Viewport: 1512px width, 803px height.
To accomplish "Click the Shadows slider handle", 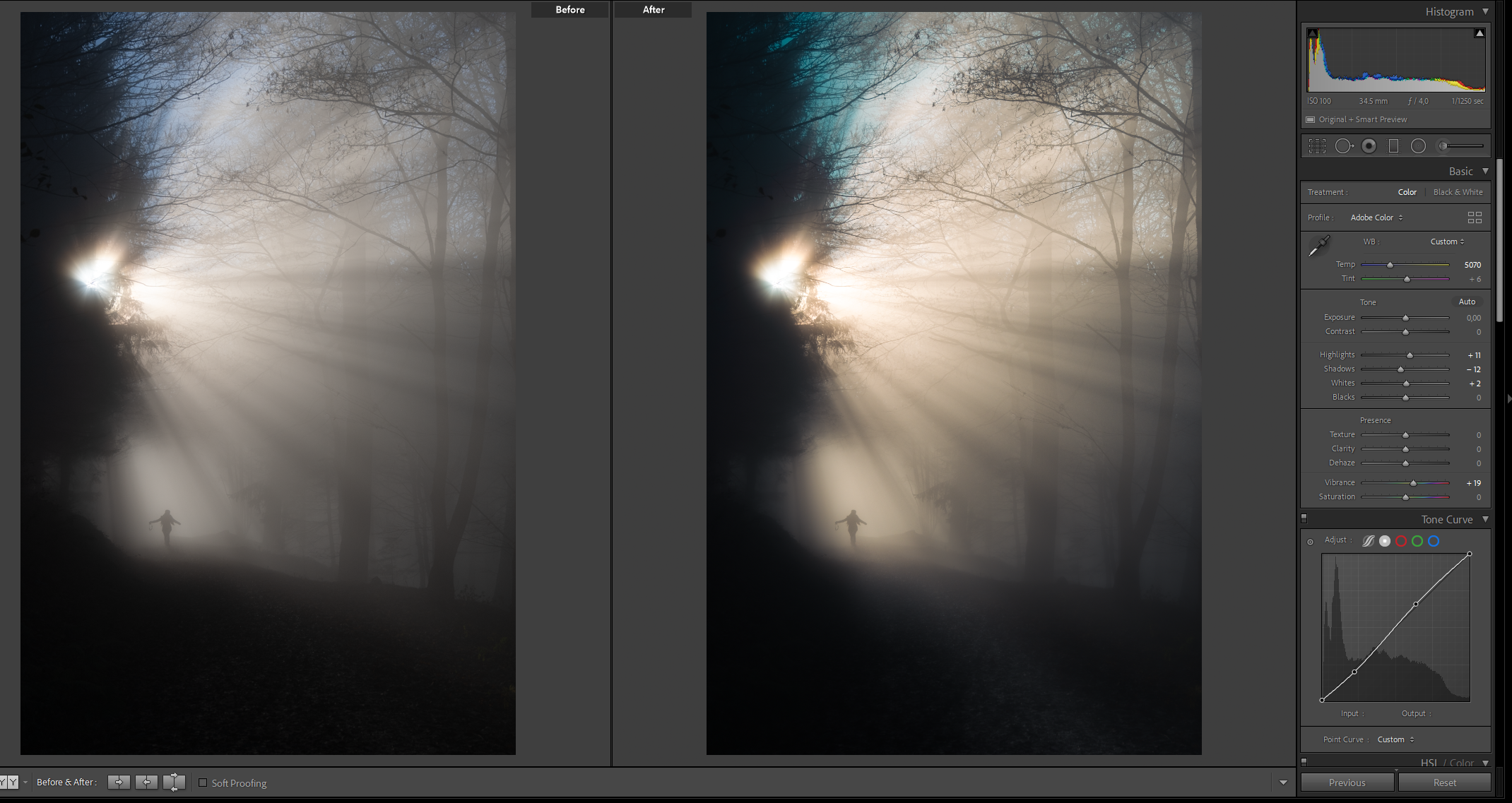I will coord(1400,369).
